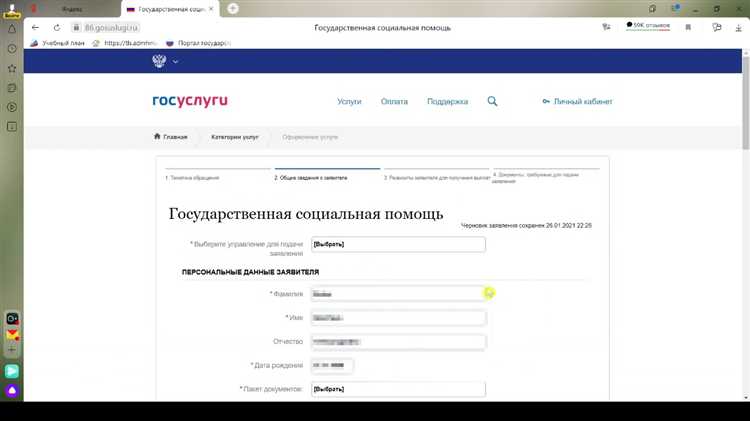
Task: Click into the Имя field
Action: coord(398,318)
